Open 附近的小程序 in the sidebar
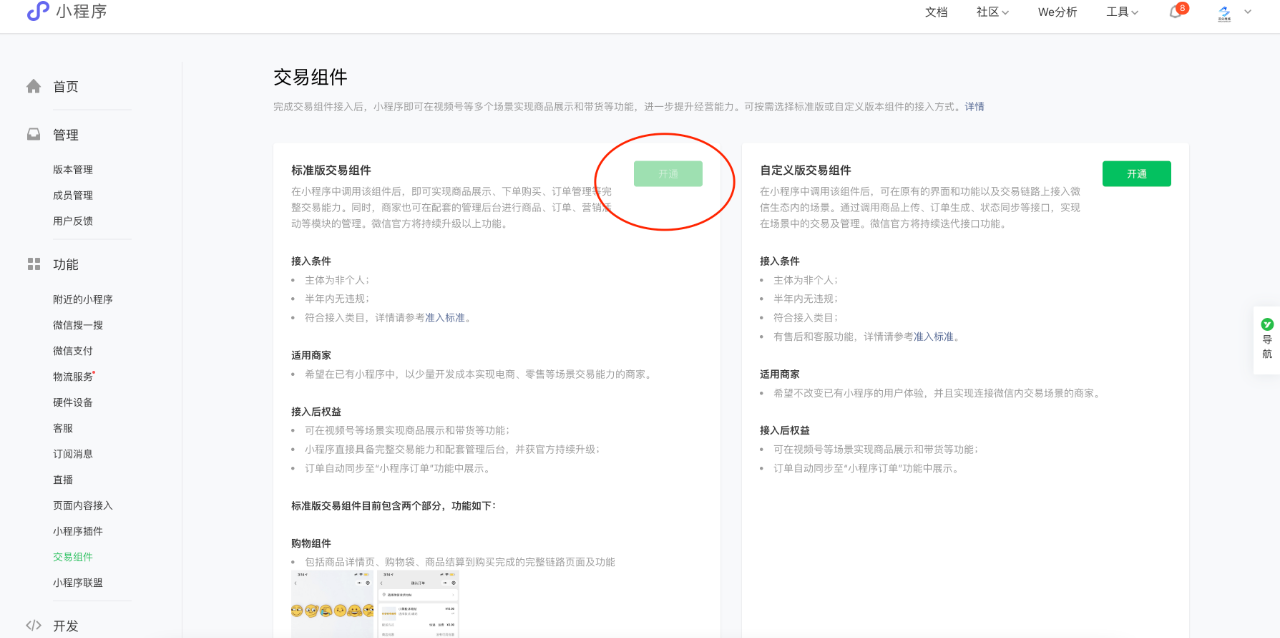Viewport: 1280px width, 638px height. tap(83, 299)
